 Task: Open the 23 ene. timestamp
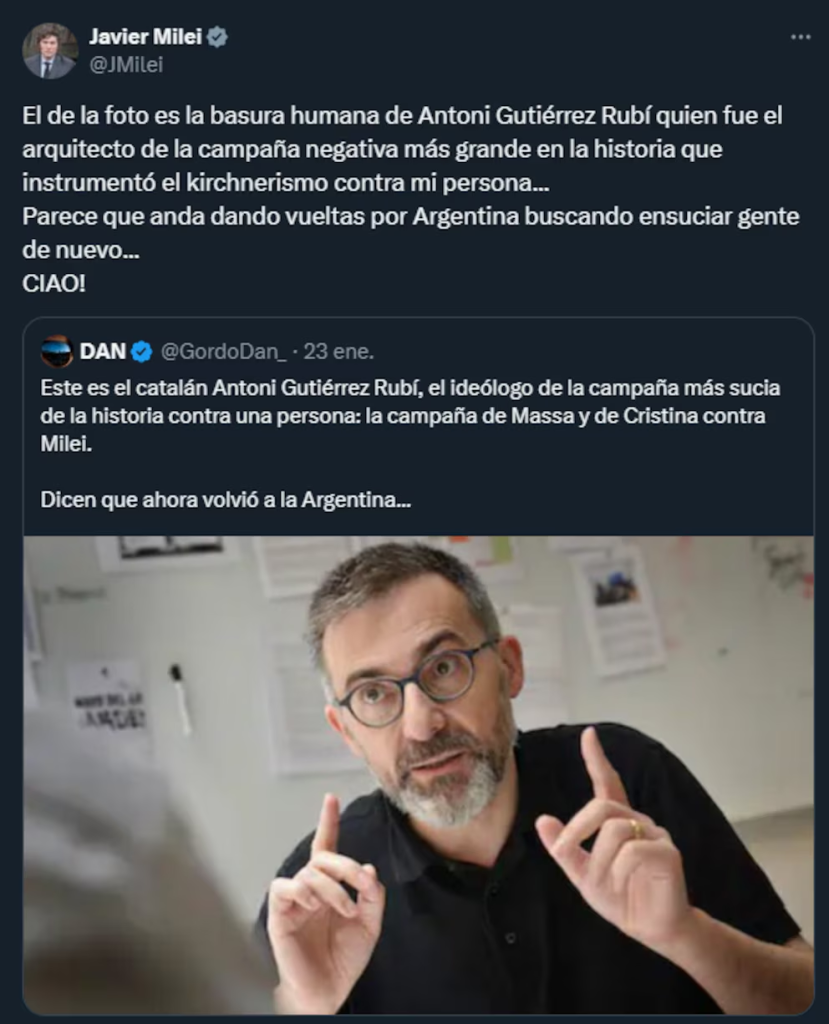(338, 351)
